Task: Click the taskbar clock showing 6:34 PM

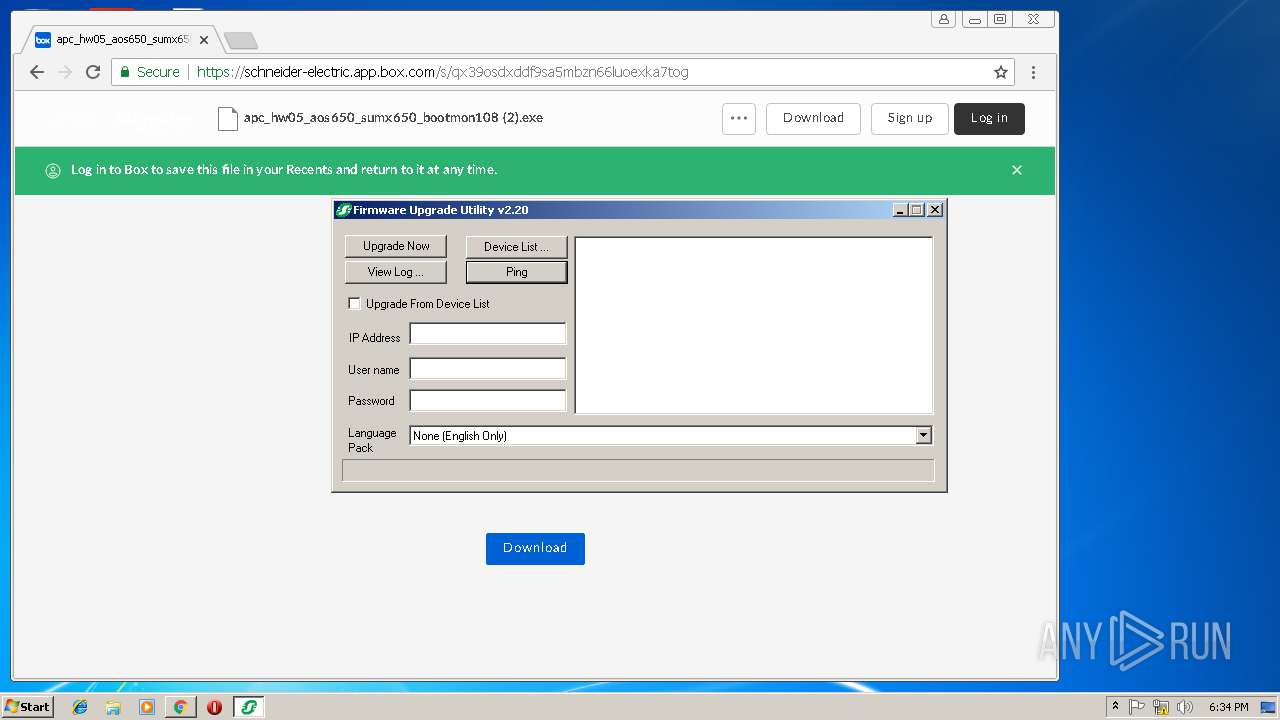Action: [1228, 707]
